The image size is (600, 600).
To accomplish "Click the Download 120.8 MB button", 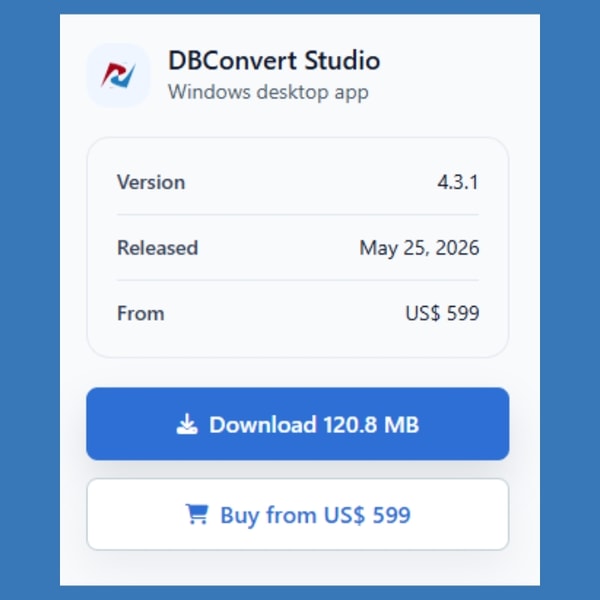I will (x=298, y=424).
